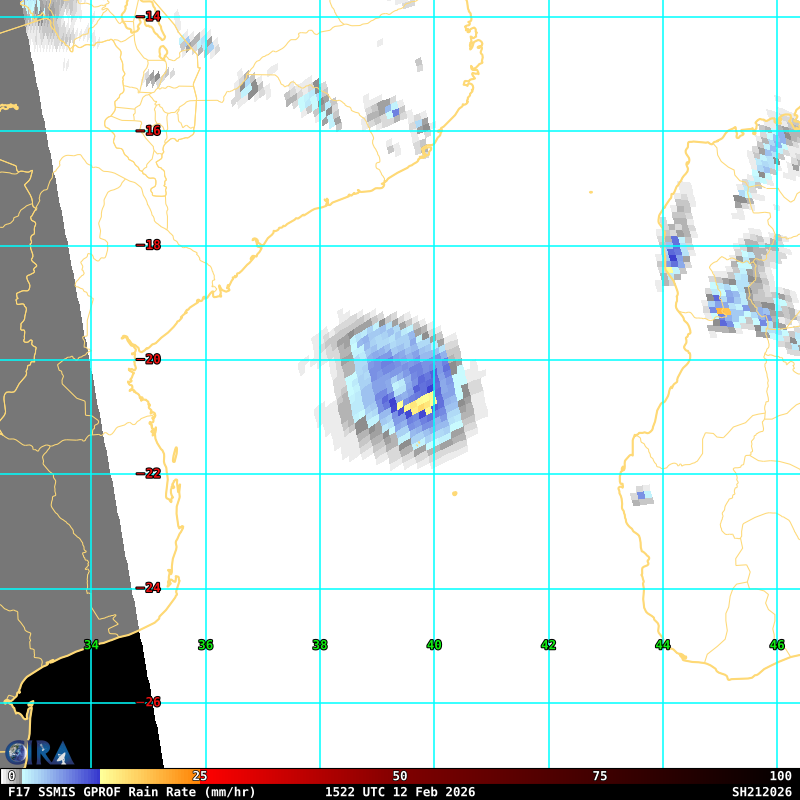Click the small isolated rain cell near 44E 22S
Viewport: 800px width, 800px height.
pos(641,495)
